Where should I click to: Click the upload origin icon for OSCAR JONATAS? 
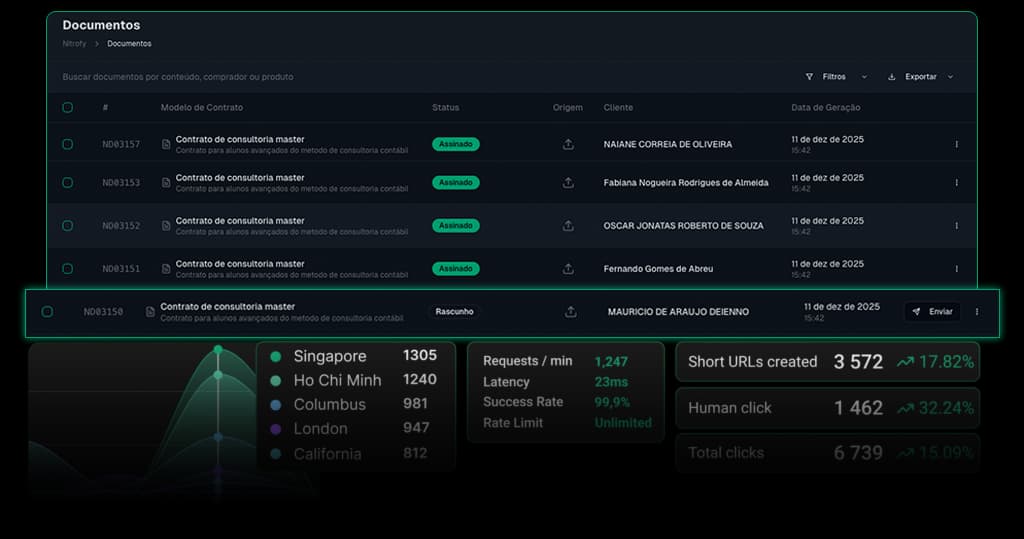pyautogui.click(x=568, y=225)
